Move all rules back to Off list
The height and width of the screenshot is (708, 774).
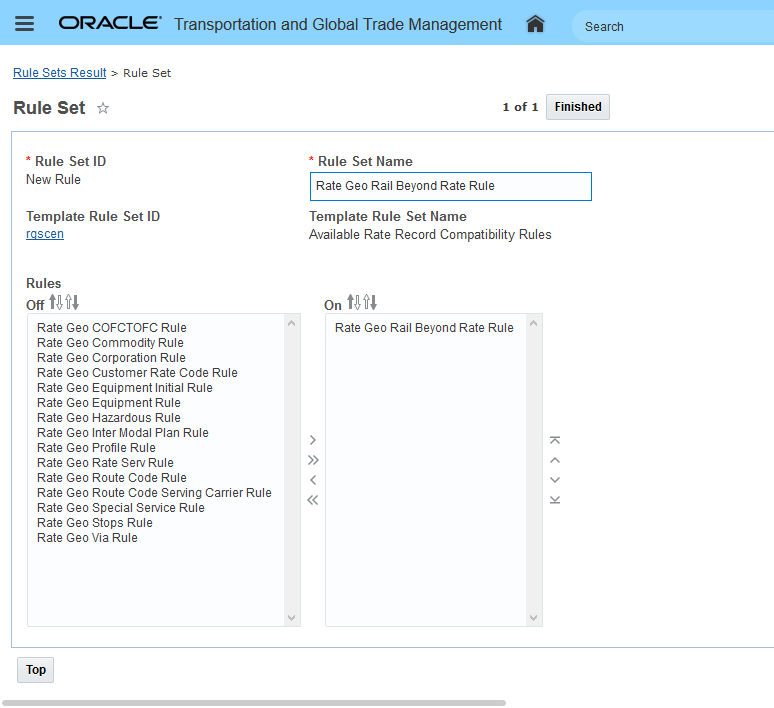click(x=313, y=500)
